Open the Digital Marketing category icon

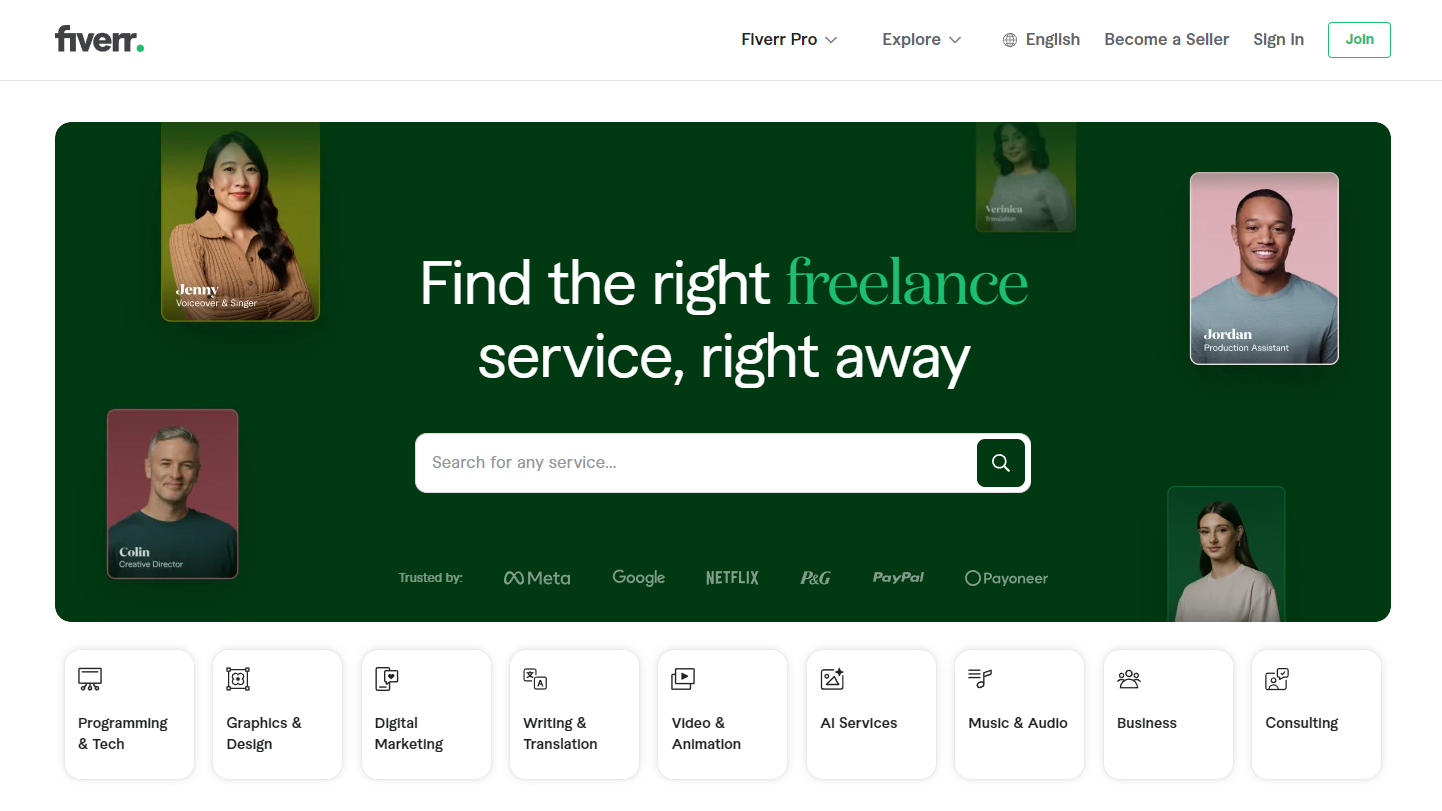(387, 680)
